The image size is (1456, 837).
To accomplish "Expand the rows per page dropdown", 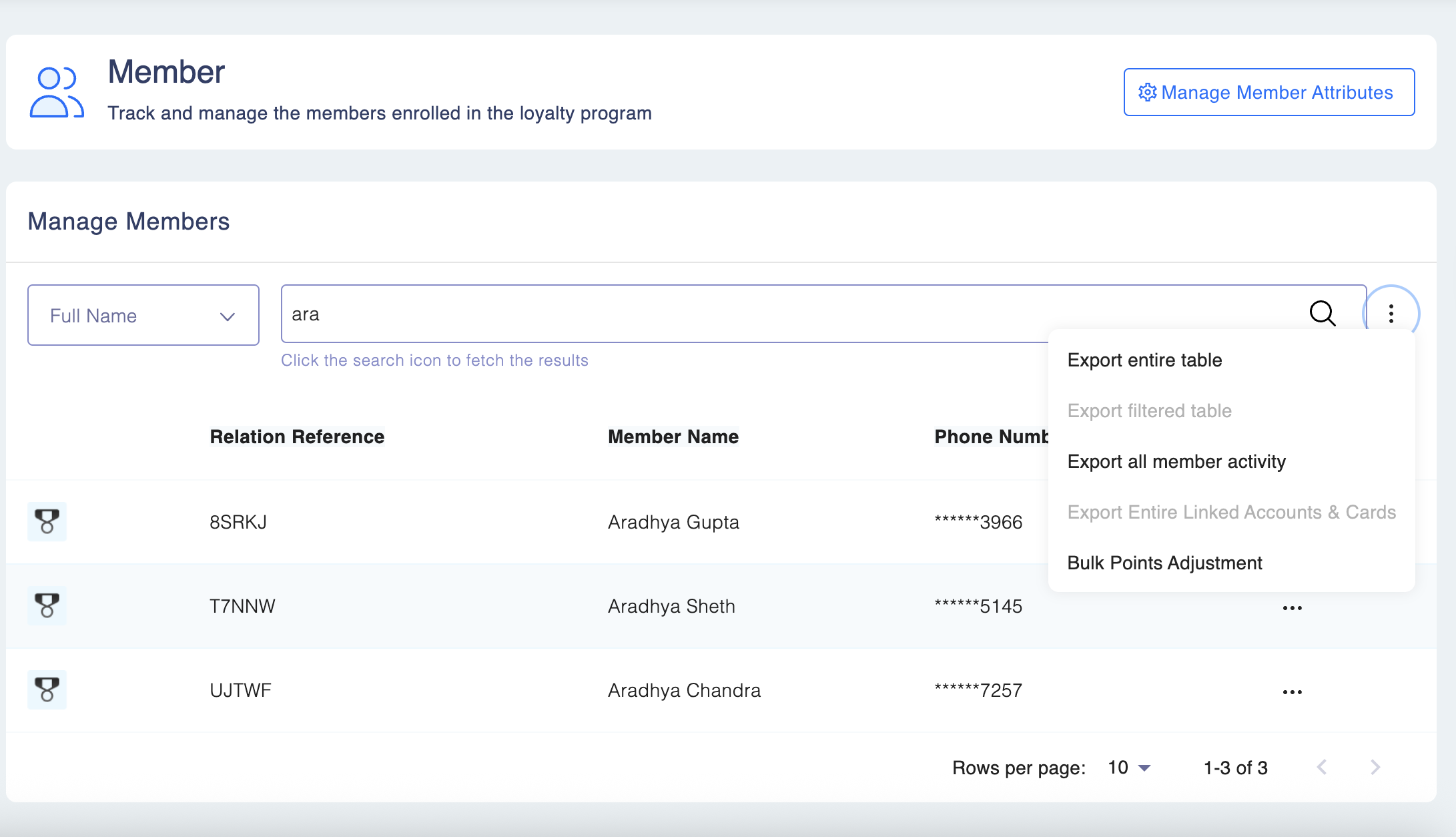I will tap(1129, 768).
